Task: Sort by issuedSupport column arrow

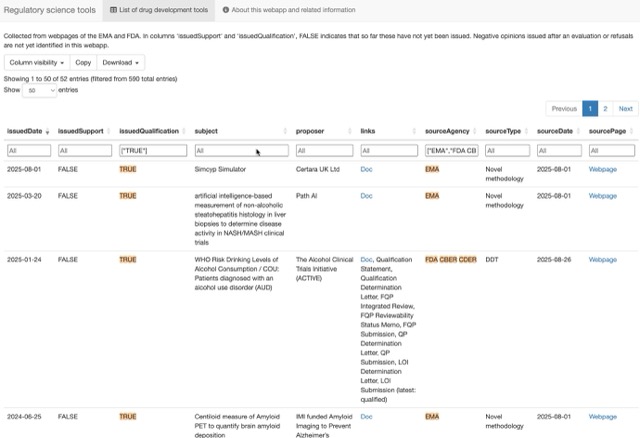Action: click(x=109, y=131)
